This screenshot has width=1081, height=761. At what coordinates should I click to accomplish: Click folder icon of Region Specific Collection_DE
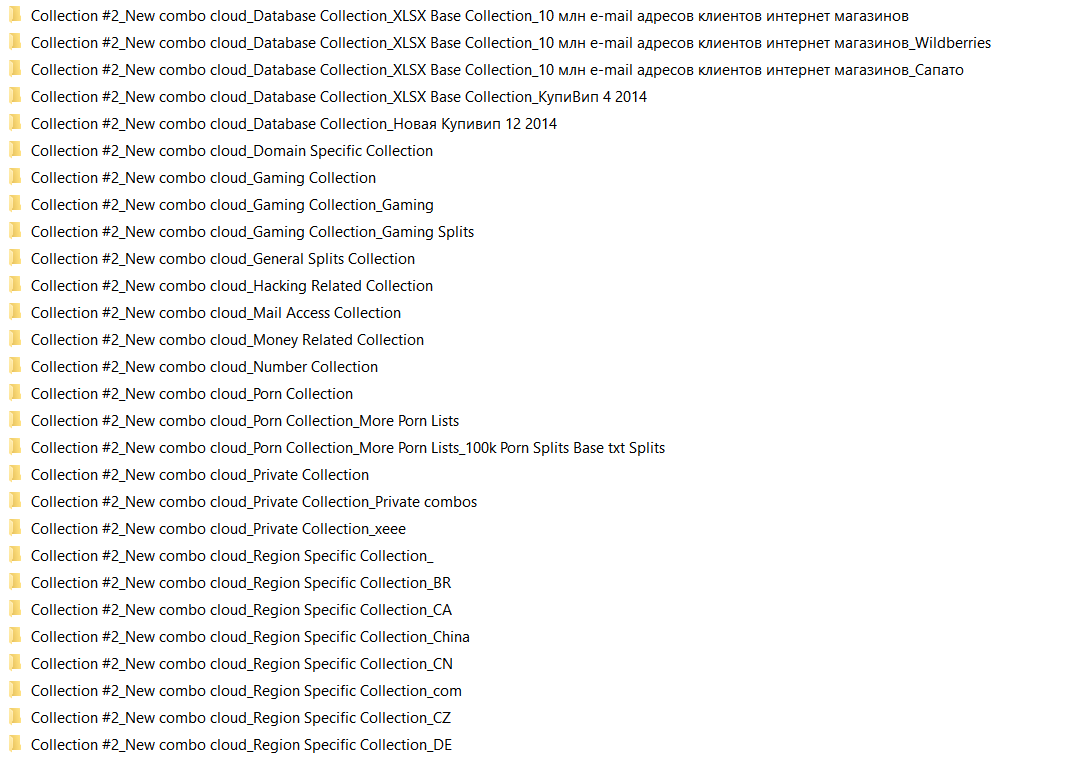pyautogui.click(x=15, y=744)
